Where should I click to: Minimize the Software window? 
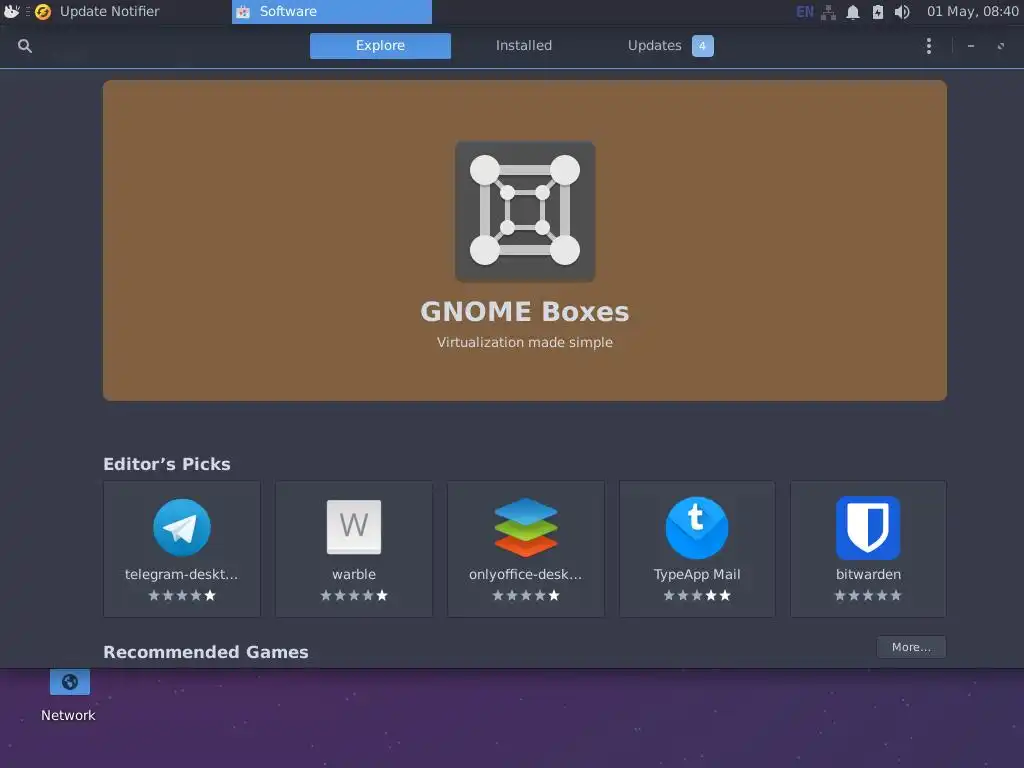(971, 46)
